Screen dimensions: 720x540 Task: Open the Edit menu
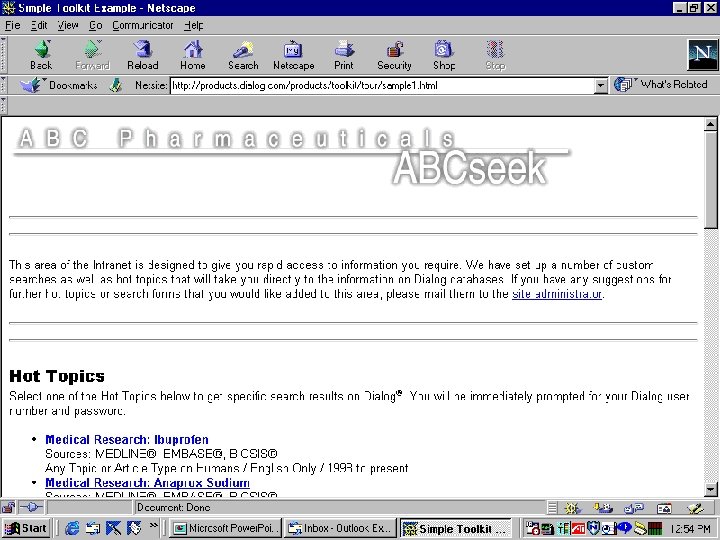pyautogui.click(x=39, y=25)
